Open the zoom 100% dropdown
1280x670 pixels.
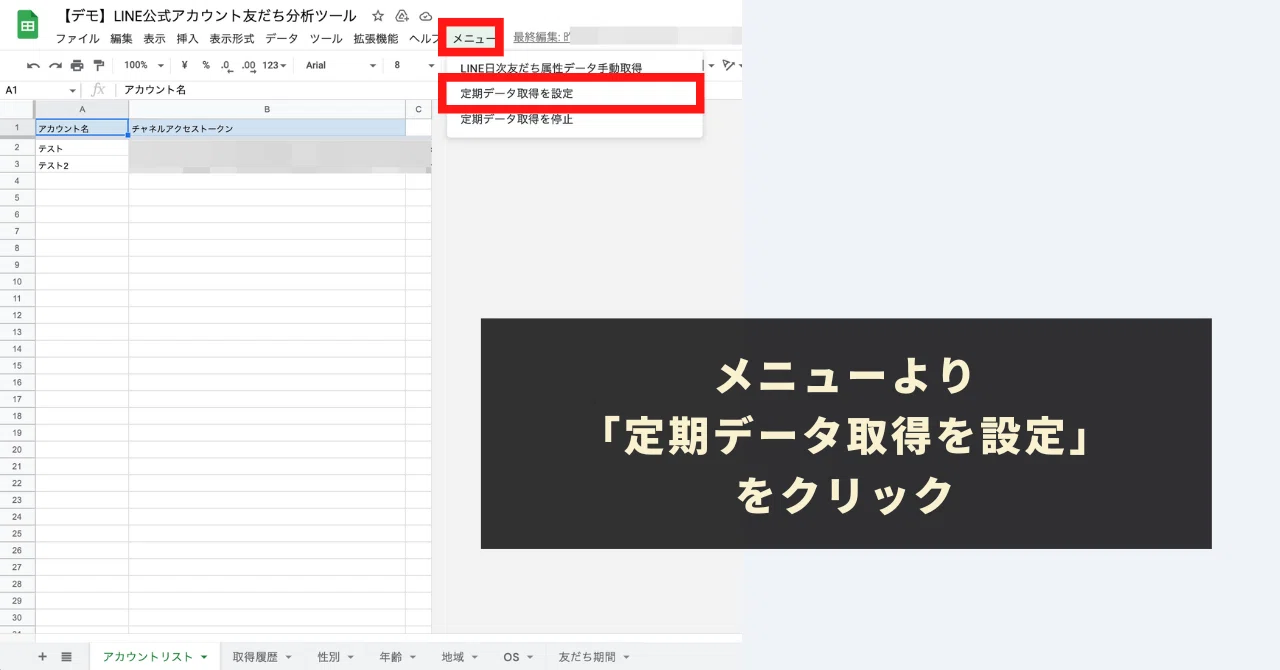point(144,65)
